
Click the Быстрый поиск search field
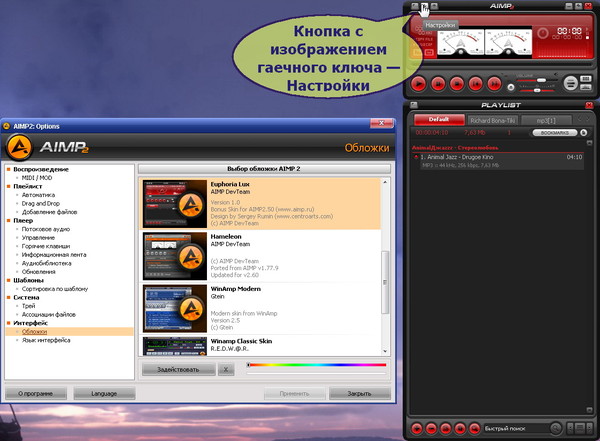pos(516,429)
